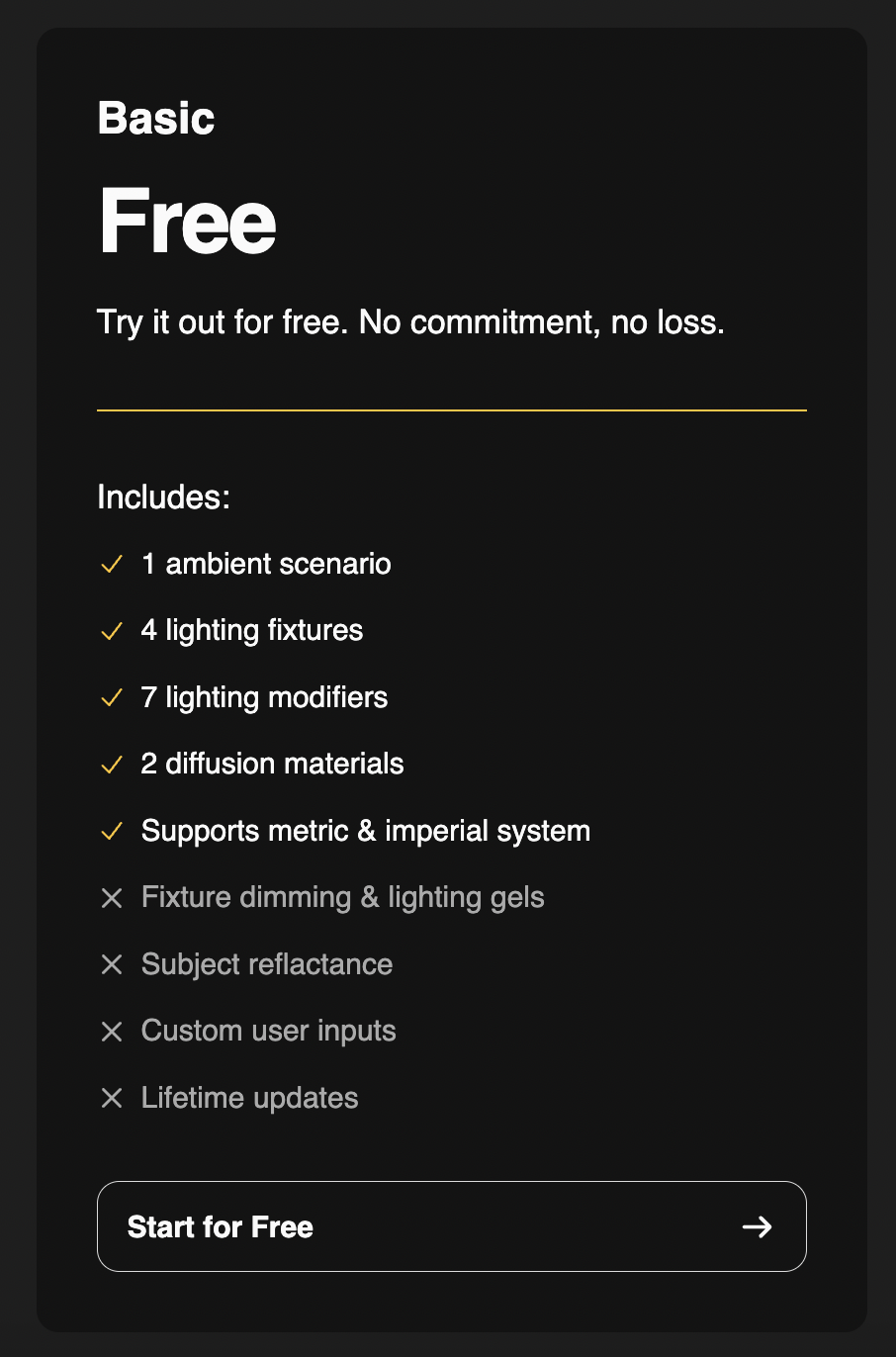Viewport: 896px width, 1357px height.
Task: Click 'Fixture dimming & lighting gels' text
Action: point(342,897)
